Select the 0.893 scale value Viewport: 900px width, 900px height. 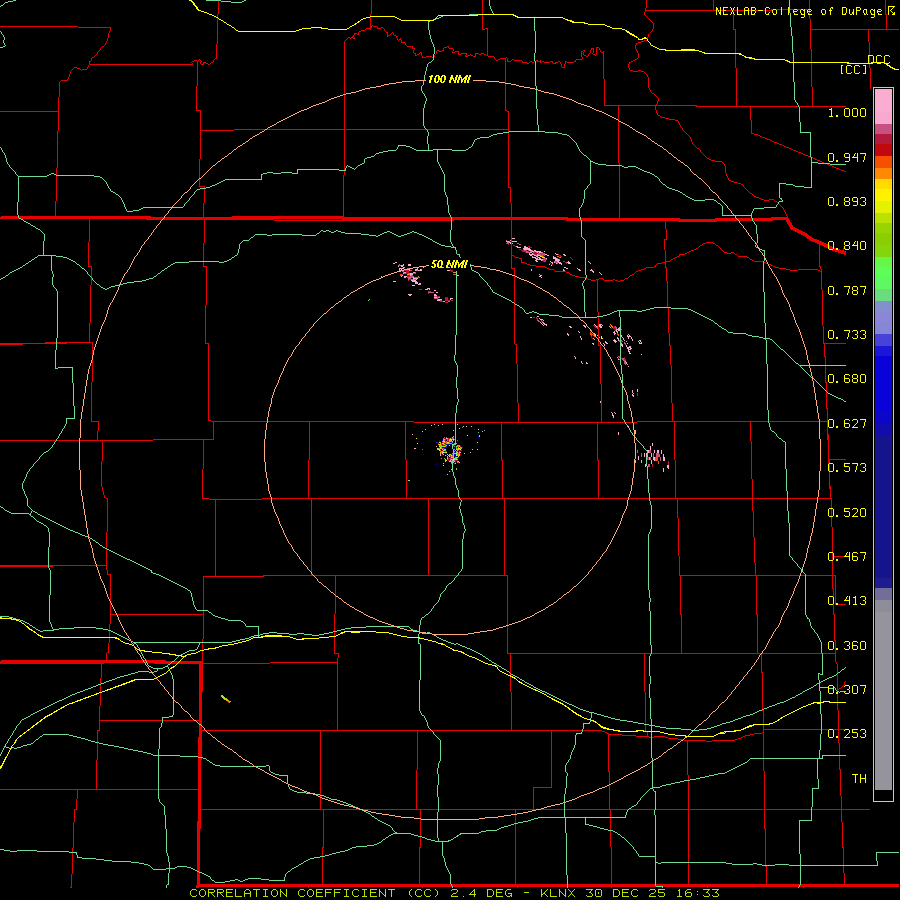tap(847, 201)
